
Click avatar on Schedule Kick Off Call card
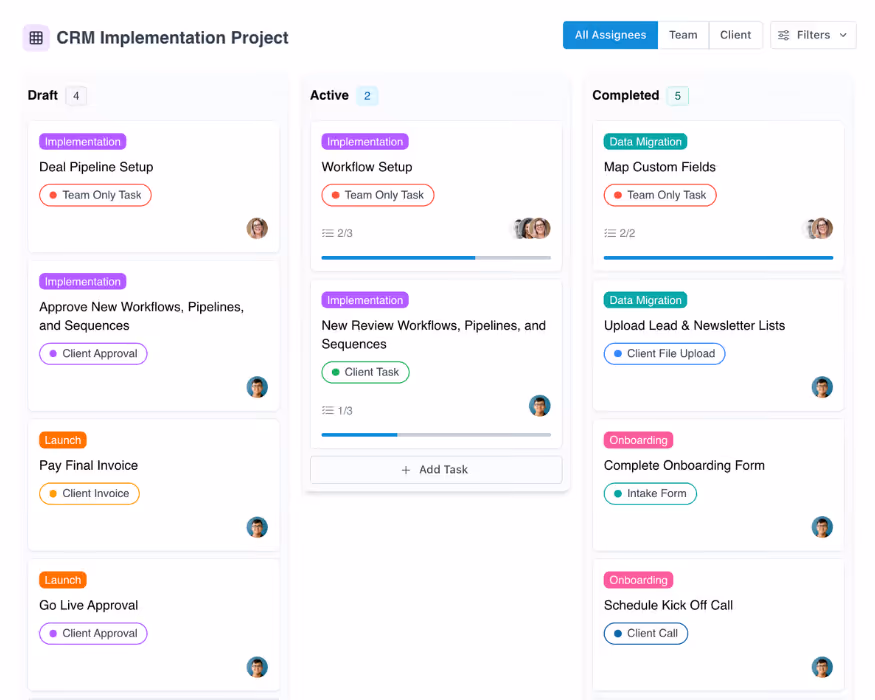[822, 667]
